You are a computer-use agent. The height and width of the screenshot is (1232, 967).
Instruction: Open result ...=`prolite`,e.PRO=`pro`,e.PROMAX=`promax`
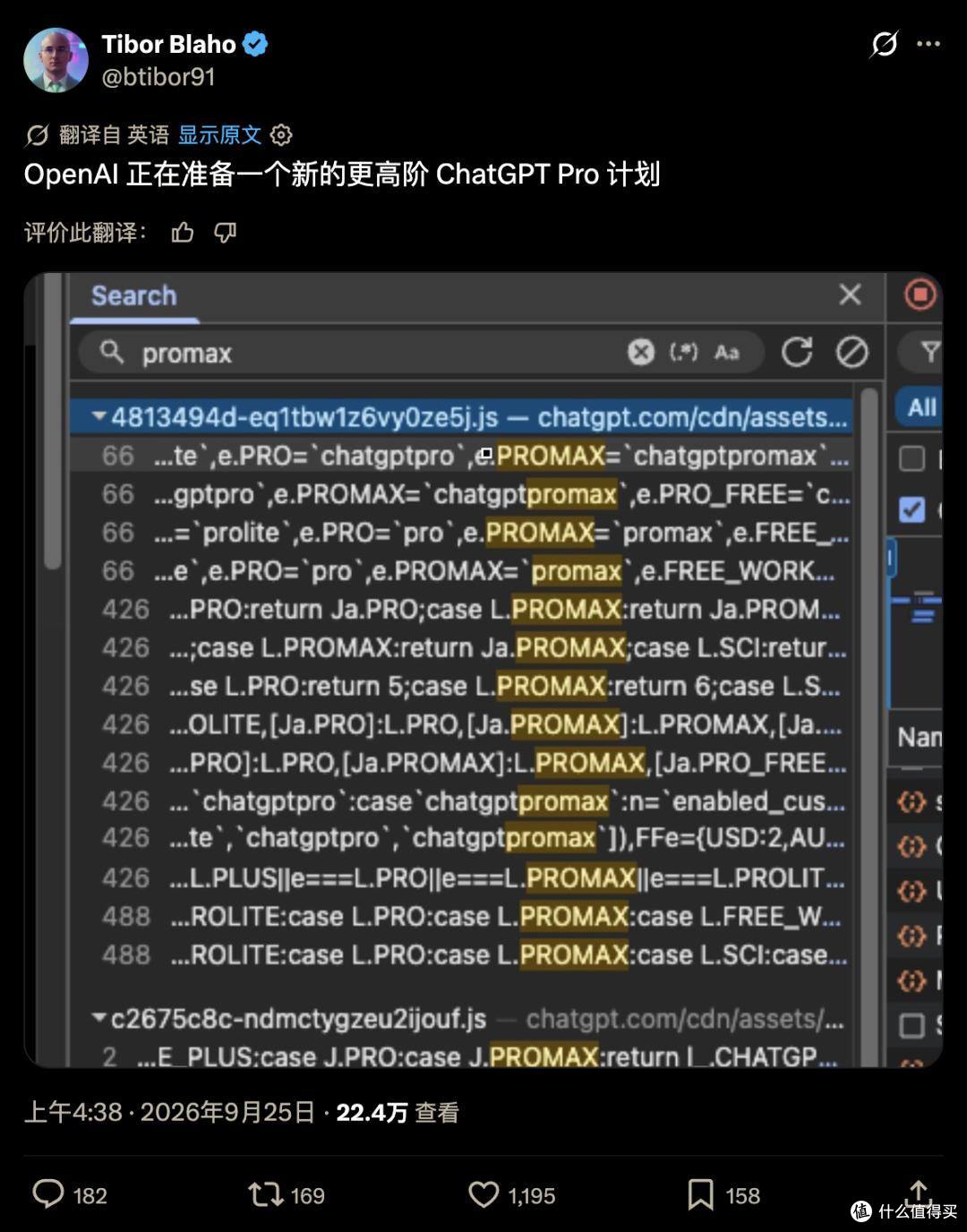463,533
